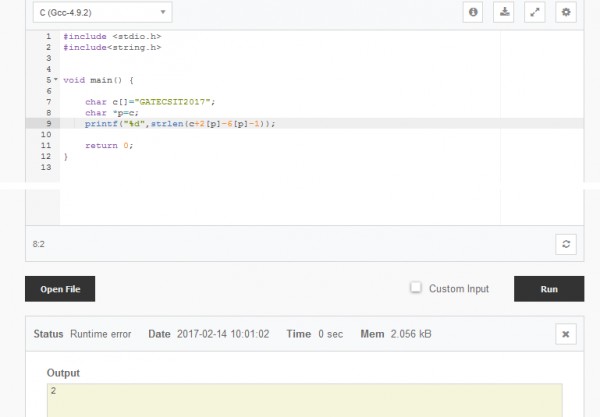Click the Open File button
Image resolution: width=600 pixels, height=417 pixels.
(60, 289)
